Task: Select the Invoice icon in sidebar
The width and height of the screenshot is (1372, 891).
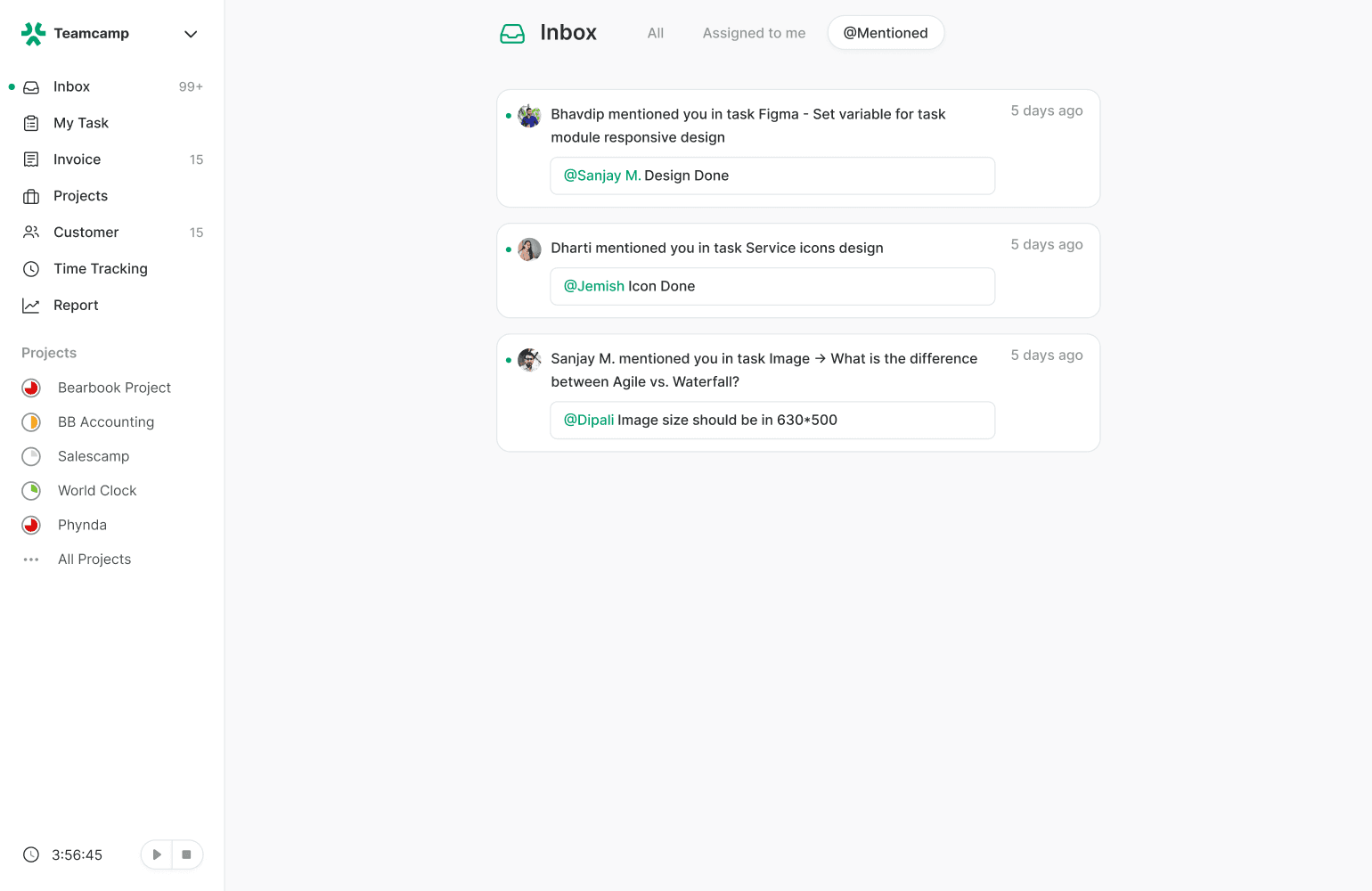Action: pyautogui.click(x=31, y=159)
